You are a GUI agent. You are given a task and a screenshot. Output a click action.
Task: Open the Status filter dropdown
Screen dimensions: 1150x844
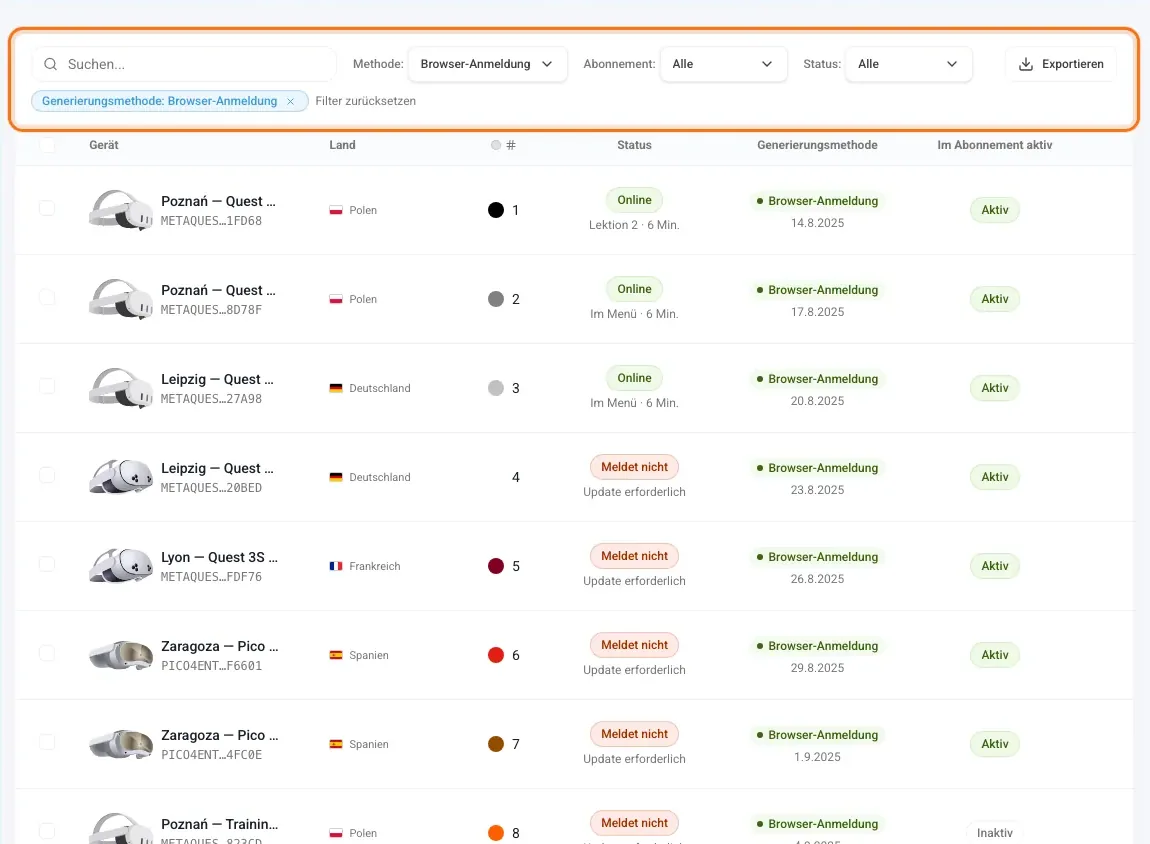point(909,65)
